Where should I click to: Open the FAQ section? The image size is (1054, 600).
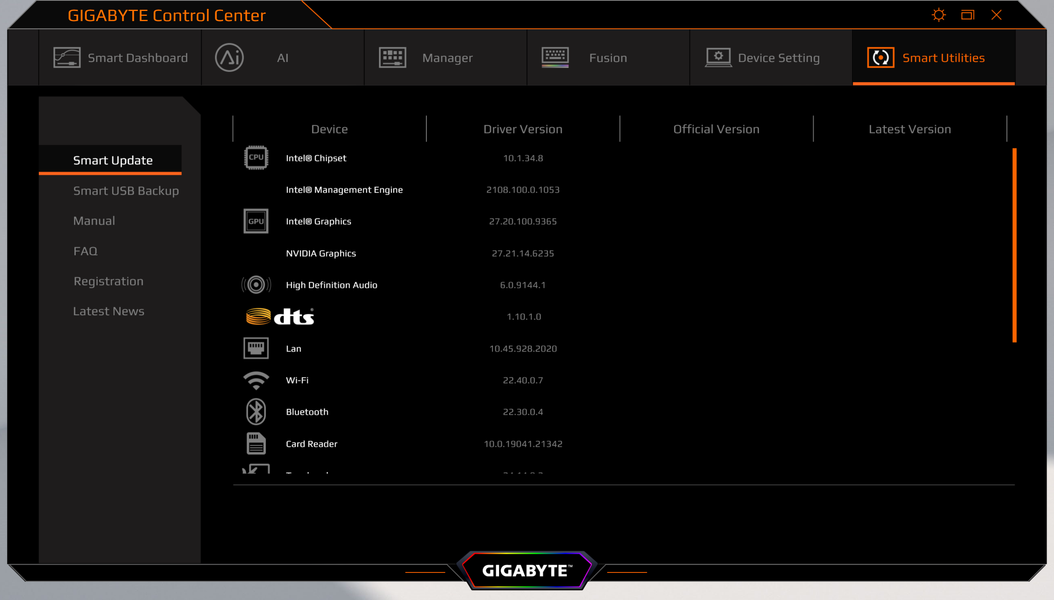pyautogui.click(x=85, y=251)
